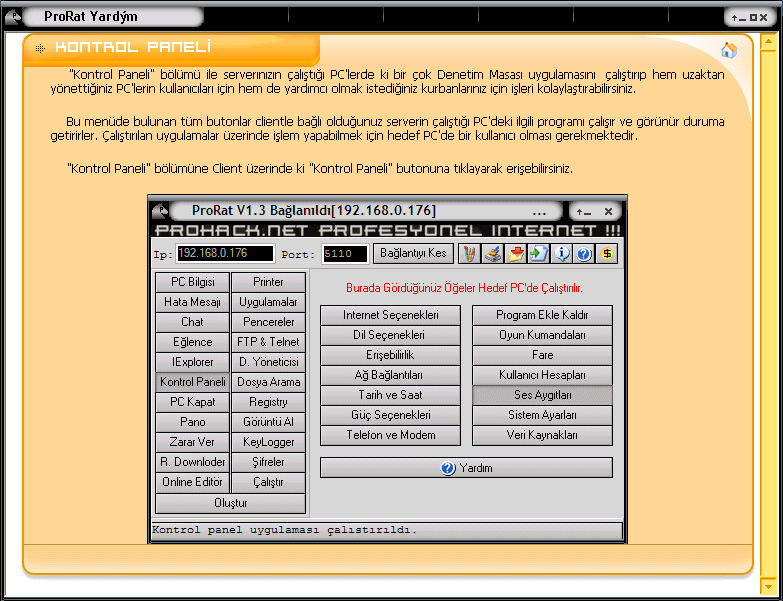Open Internet Seçenekleri
Image resolution: width=783 pixels, height=601 pixels.
390,315
